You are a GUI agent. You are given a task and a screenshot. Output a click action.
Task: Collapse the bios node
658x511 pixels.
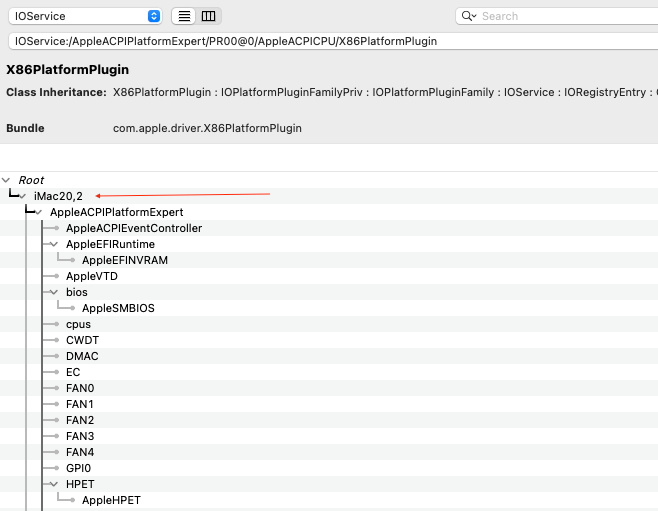pos(54,292)
